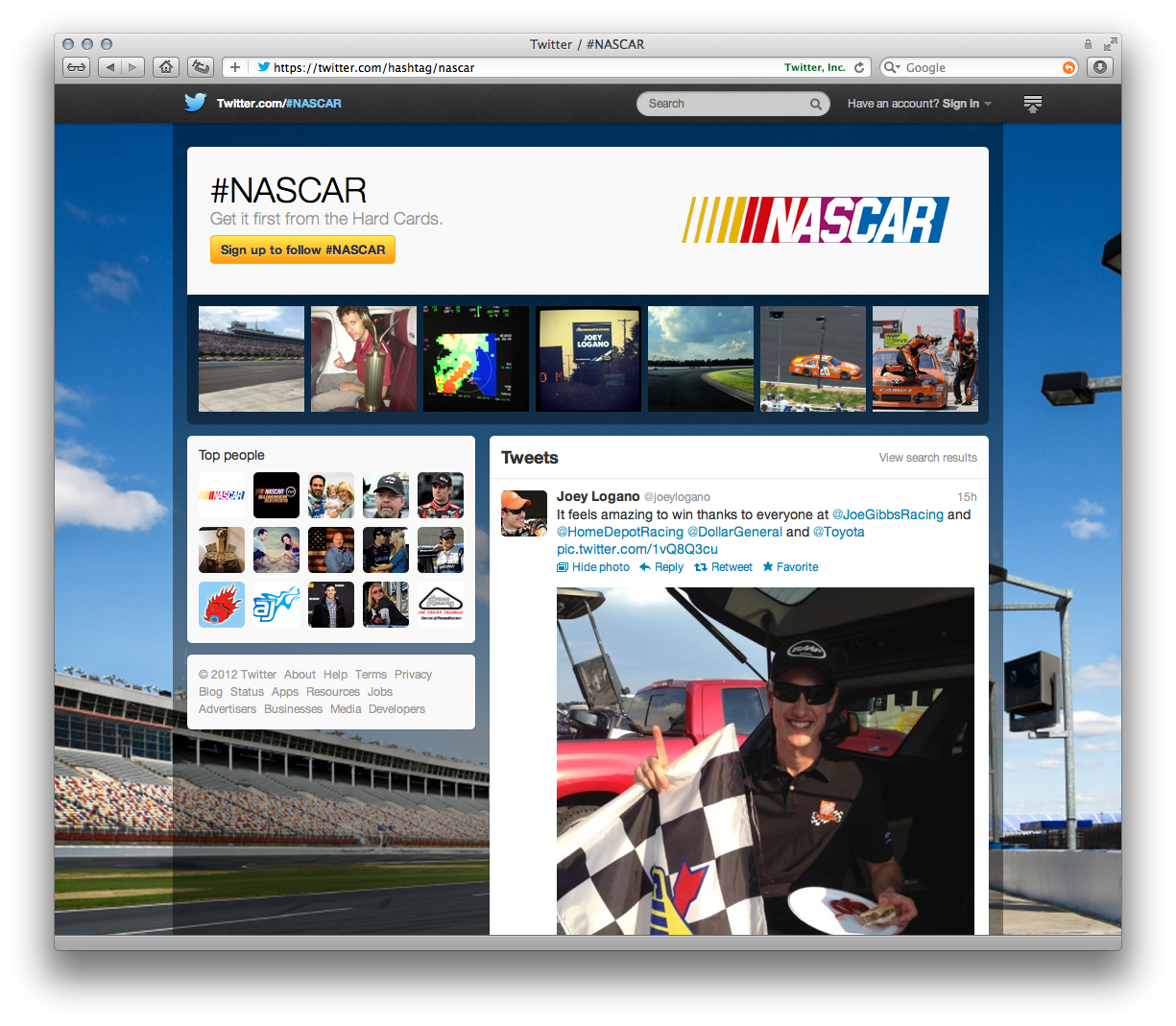Click the Safari address bar URL
Viewport: 1176px width, 1026px height.
(x=373, y=68)
